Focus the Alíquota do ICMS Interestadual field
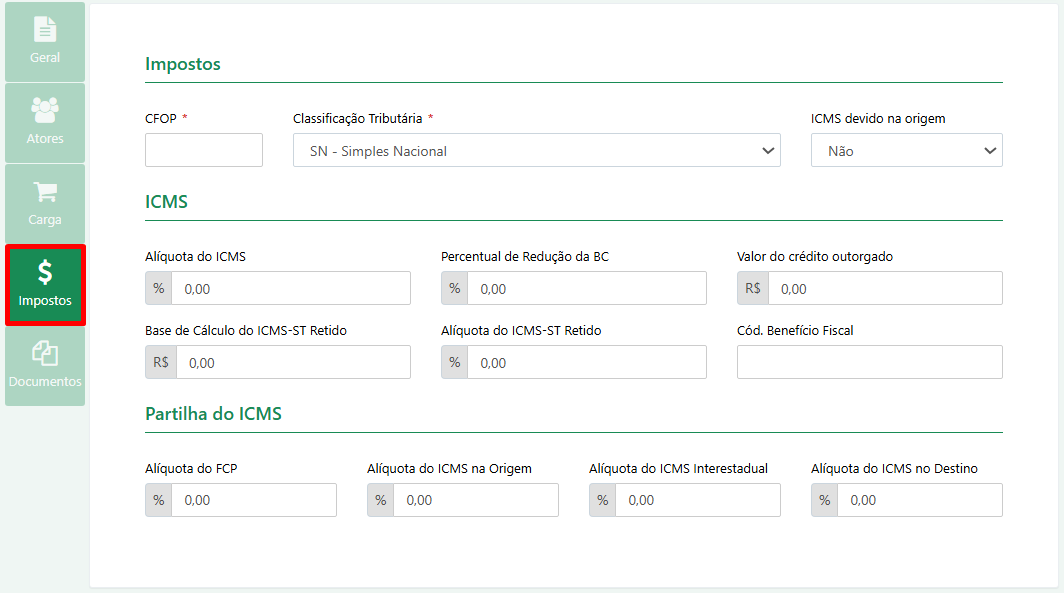Image resolution: width=1064 pixels, height=593 pixels. pos(698,500)
